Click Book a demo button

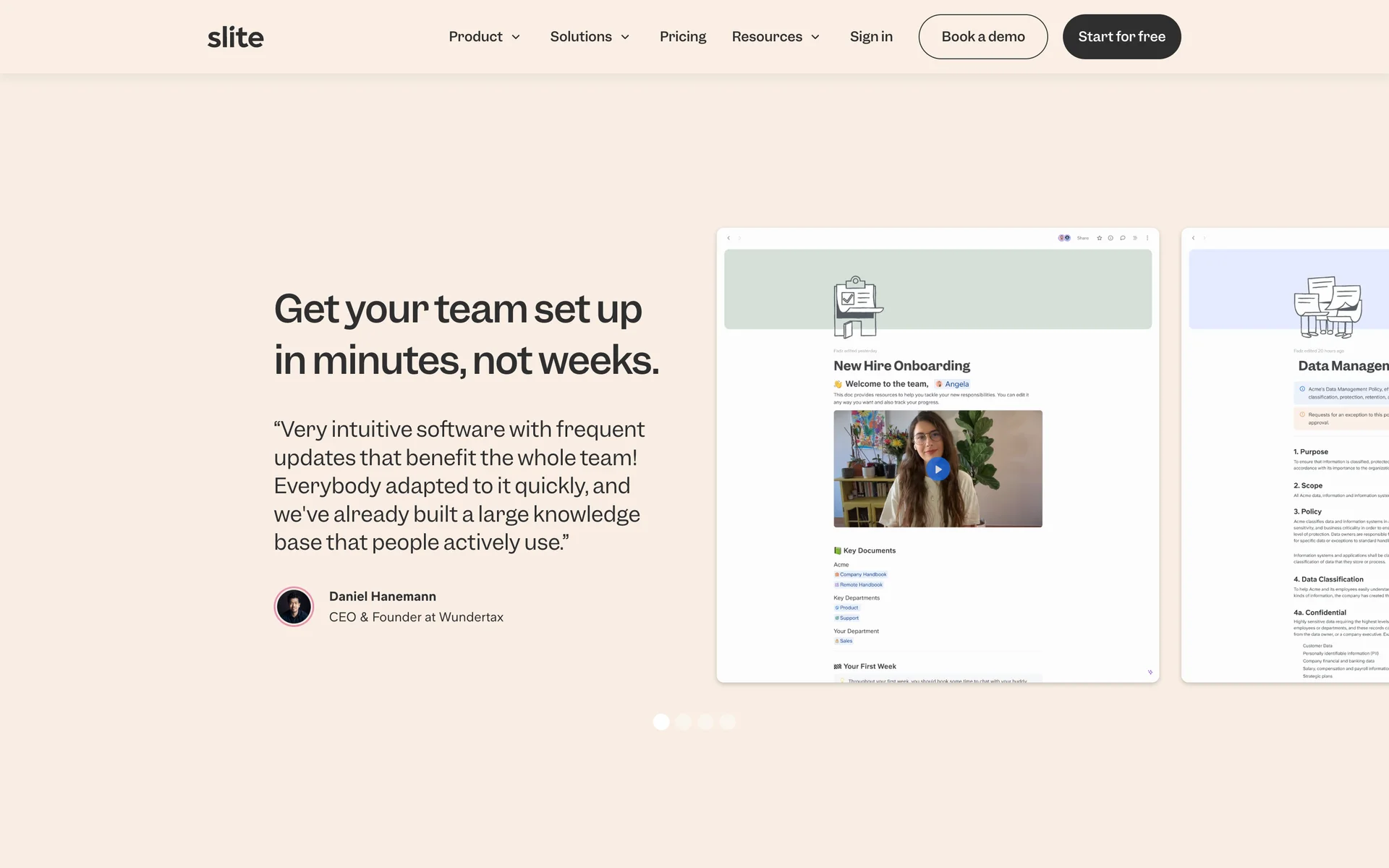[982, 37]
